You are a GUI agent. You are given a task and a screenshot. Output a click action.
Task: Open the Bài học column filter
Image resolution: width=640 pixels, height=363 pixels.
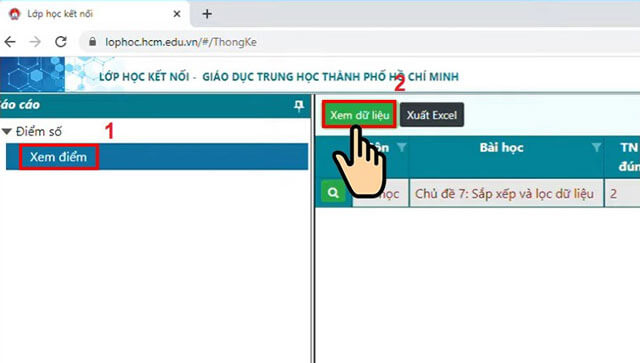coord(596,147)
